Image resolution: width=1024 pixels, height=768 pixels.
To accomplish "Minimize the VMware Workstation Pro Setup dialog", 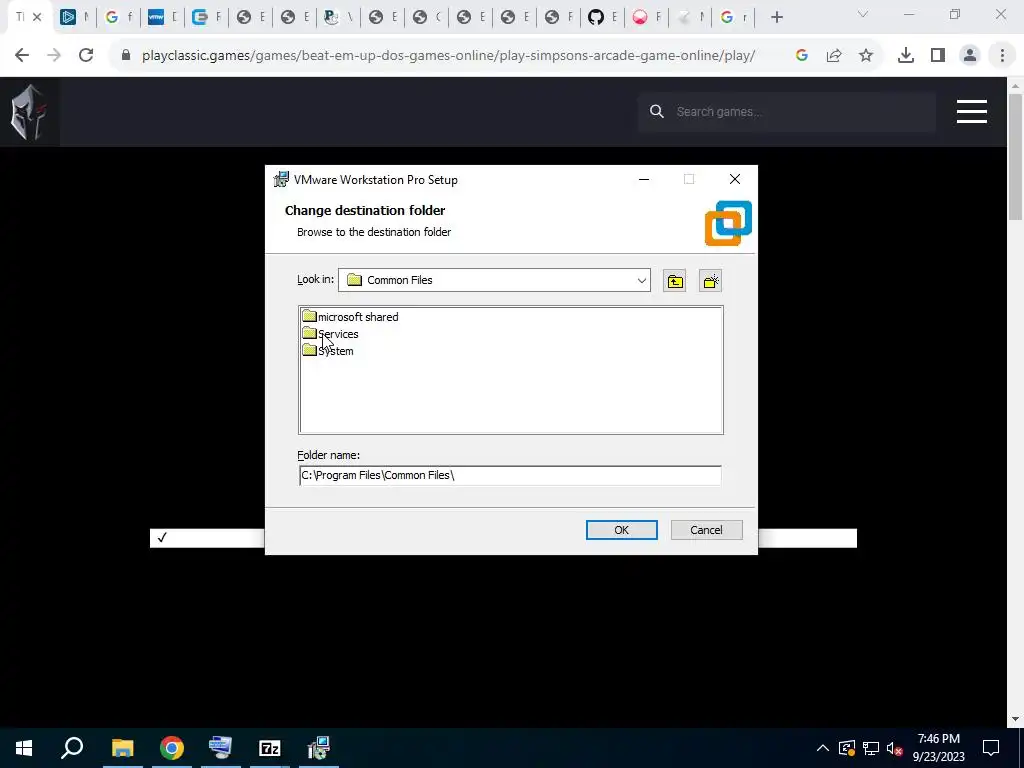I will [x=644, y=180].
